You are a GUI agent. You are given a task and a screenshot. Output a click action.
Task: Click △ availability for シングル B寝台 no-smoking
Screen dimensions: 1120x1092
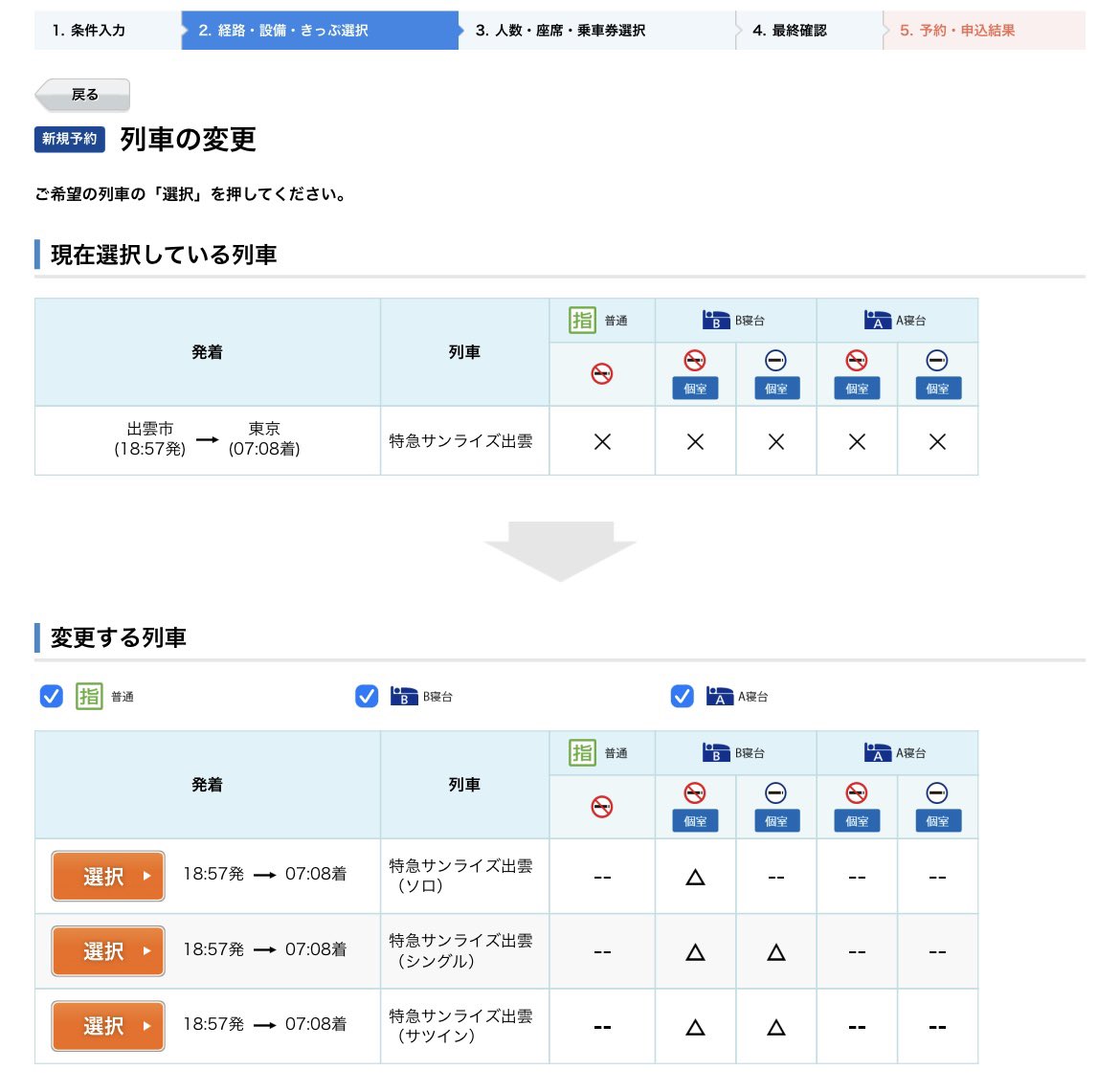point(695,952)
